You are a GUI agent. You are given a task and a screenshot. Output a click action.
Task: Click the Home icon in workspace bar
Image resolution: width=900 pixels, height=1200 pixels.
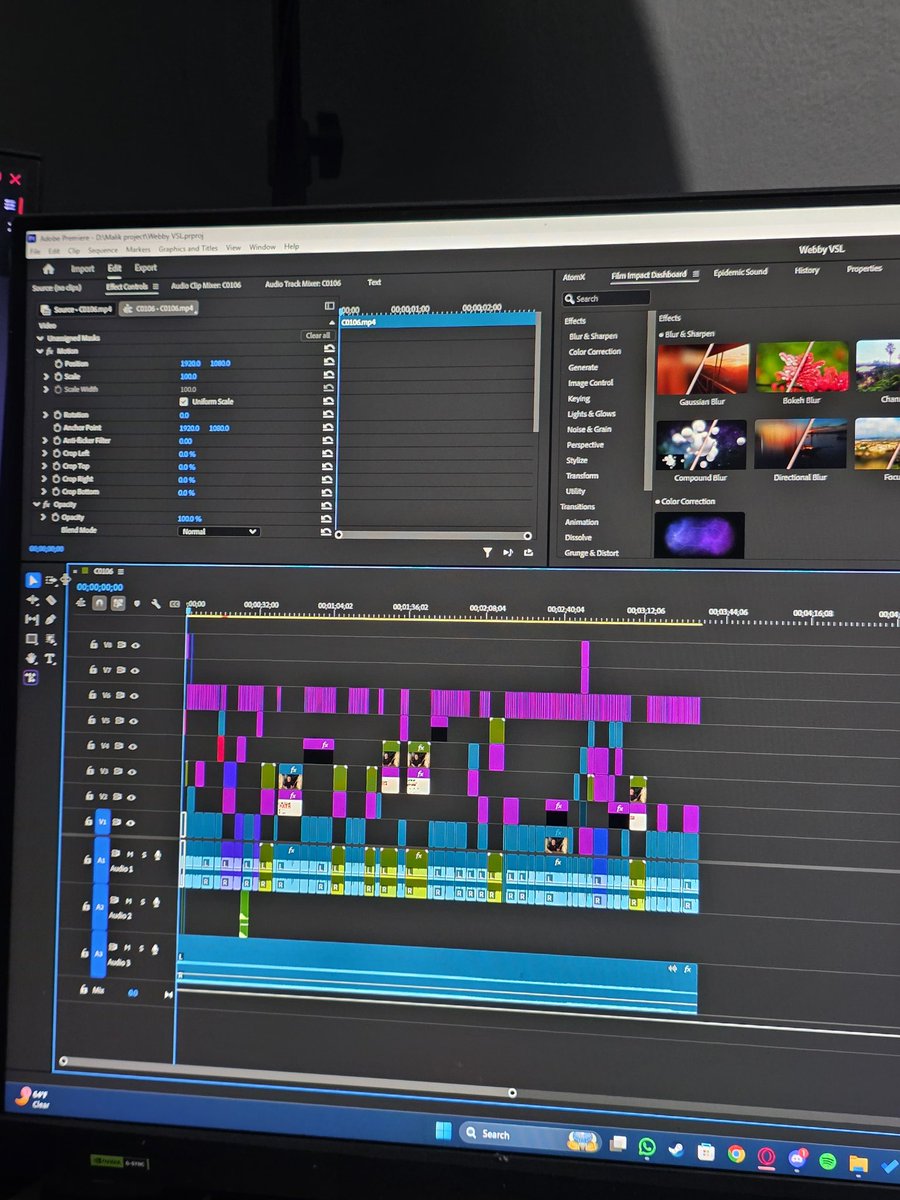tap(47, 268)
